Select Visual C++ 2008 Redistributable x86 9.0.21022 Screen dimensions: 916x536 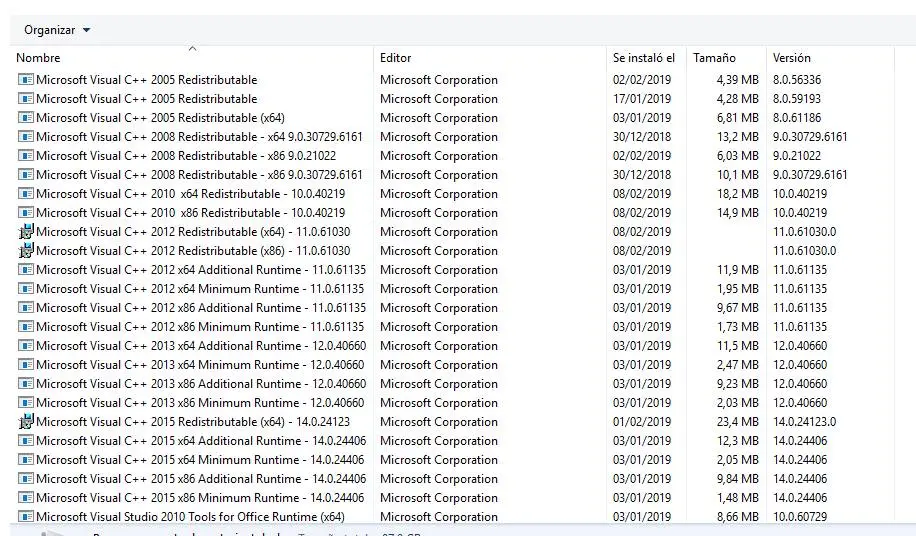185,156
